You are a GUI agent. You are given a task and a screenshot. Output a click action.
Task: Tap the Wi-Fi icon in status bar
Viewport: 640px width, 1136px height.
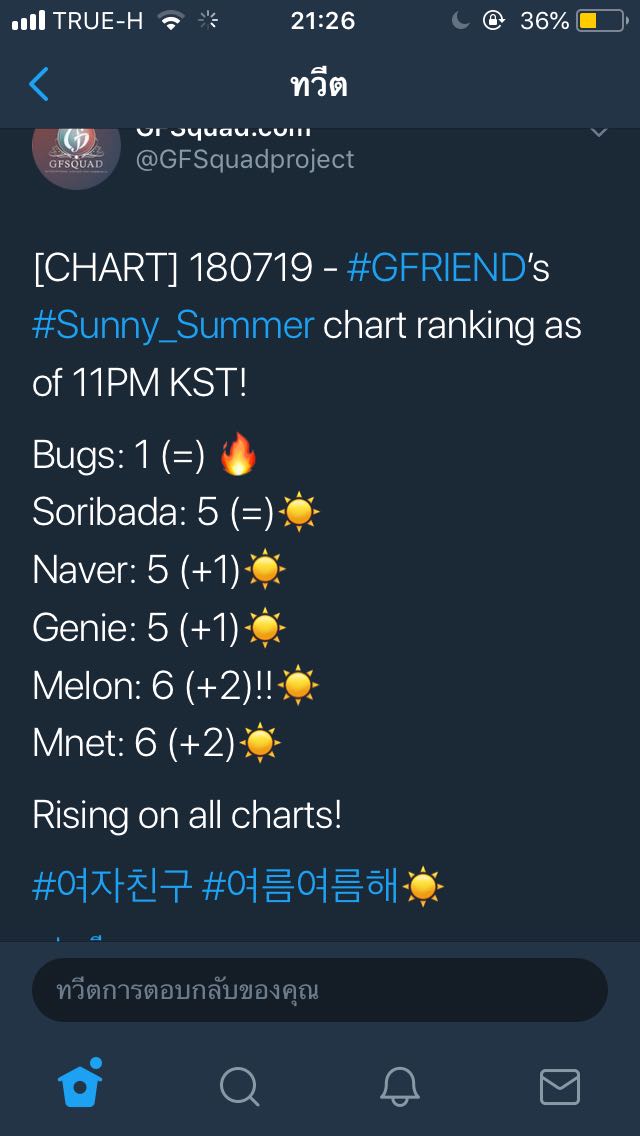(171, 21)
